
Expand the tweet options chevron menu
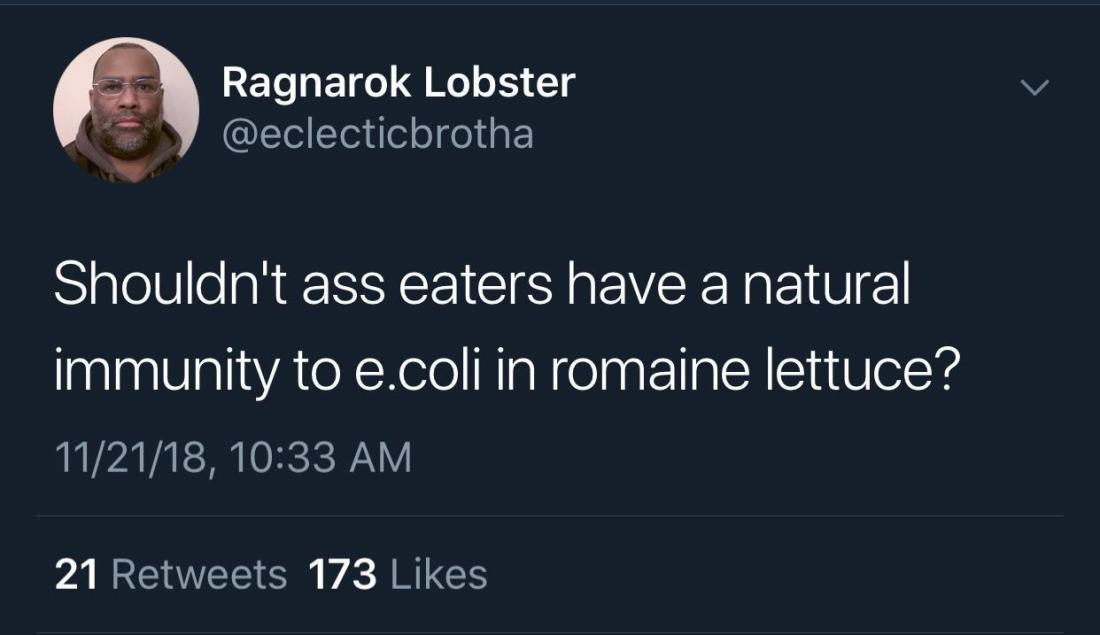coord(1034,88)
